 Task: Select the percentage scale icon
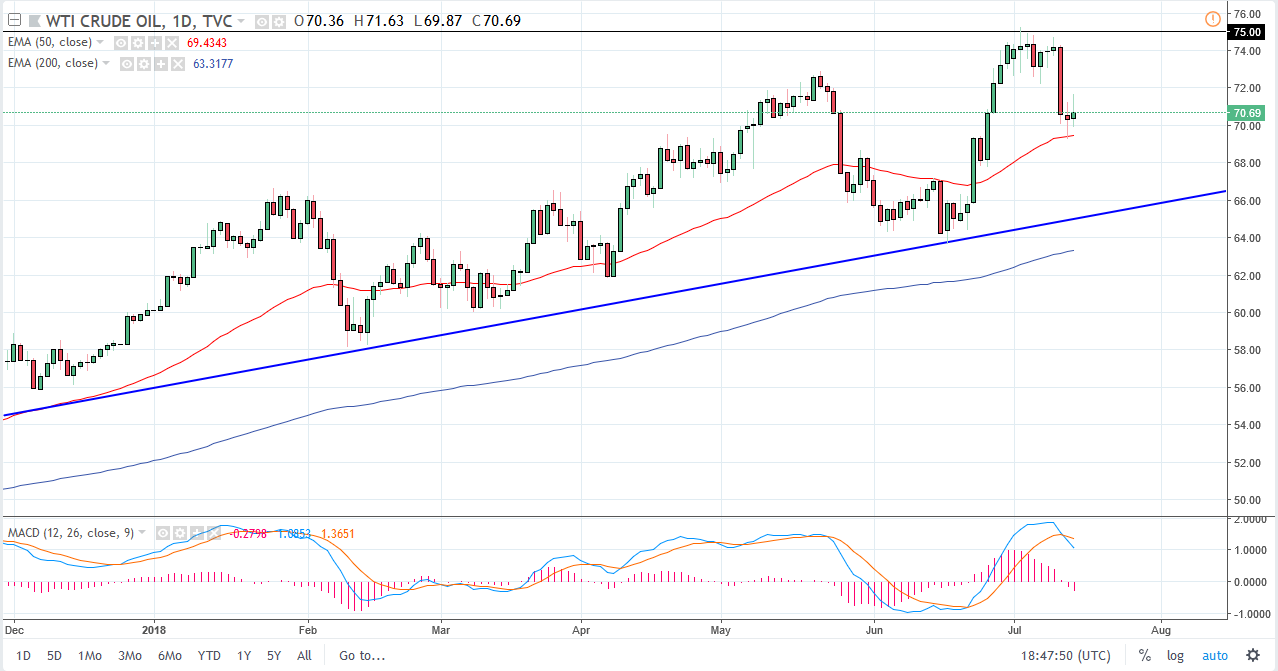click(1145, 655)
